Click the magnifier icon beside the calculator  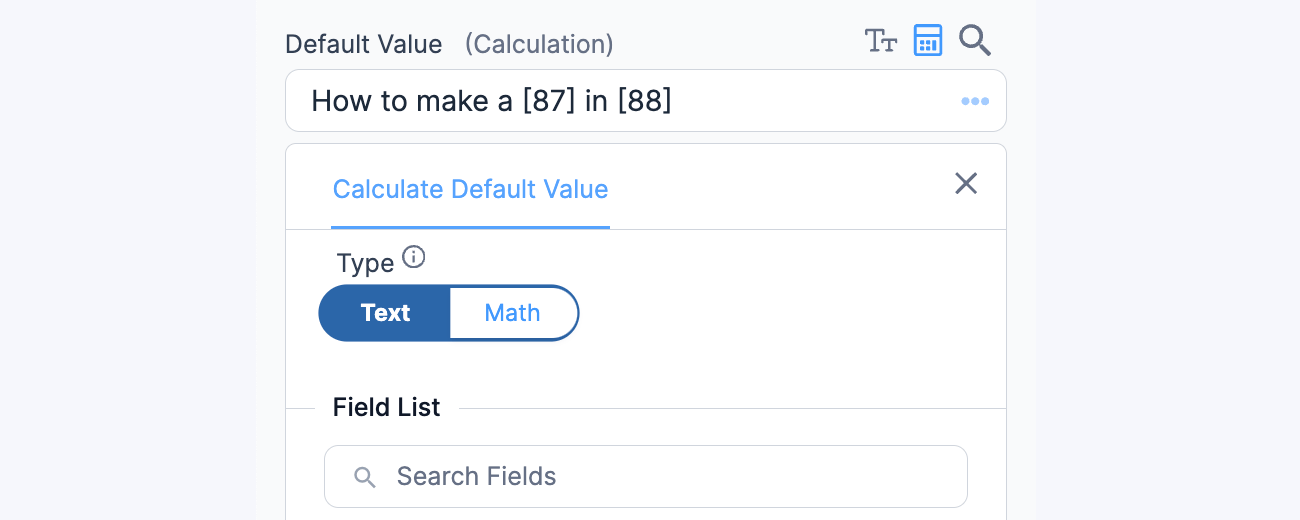pyautogui.click(x=975, y=41)
